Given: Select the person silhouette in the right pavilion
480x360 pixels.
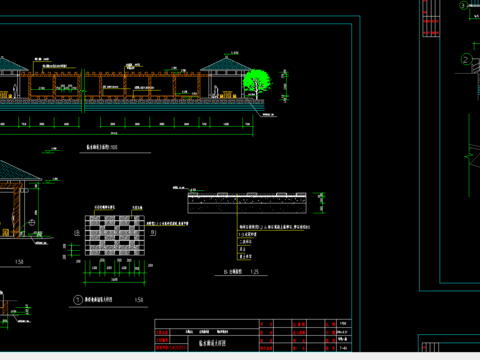Looking at the screenshot, I should click(x=216, y=91).
